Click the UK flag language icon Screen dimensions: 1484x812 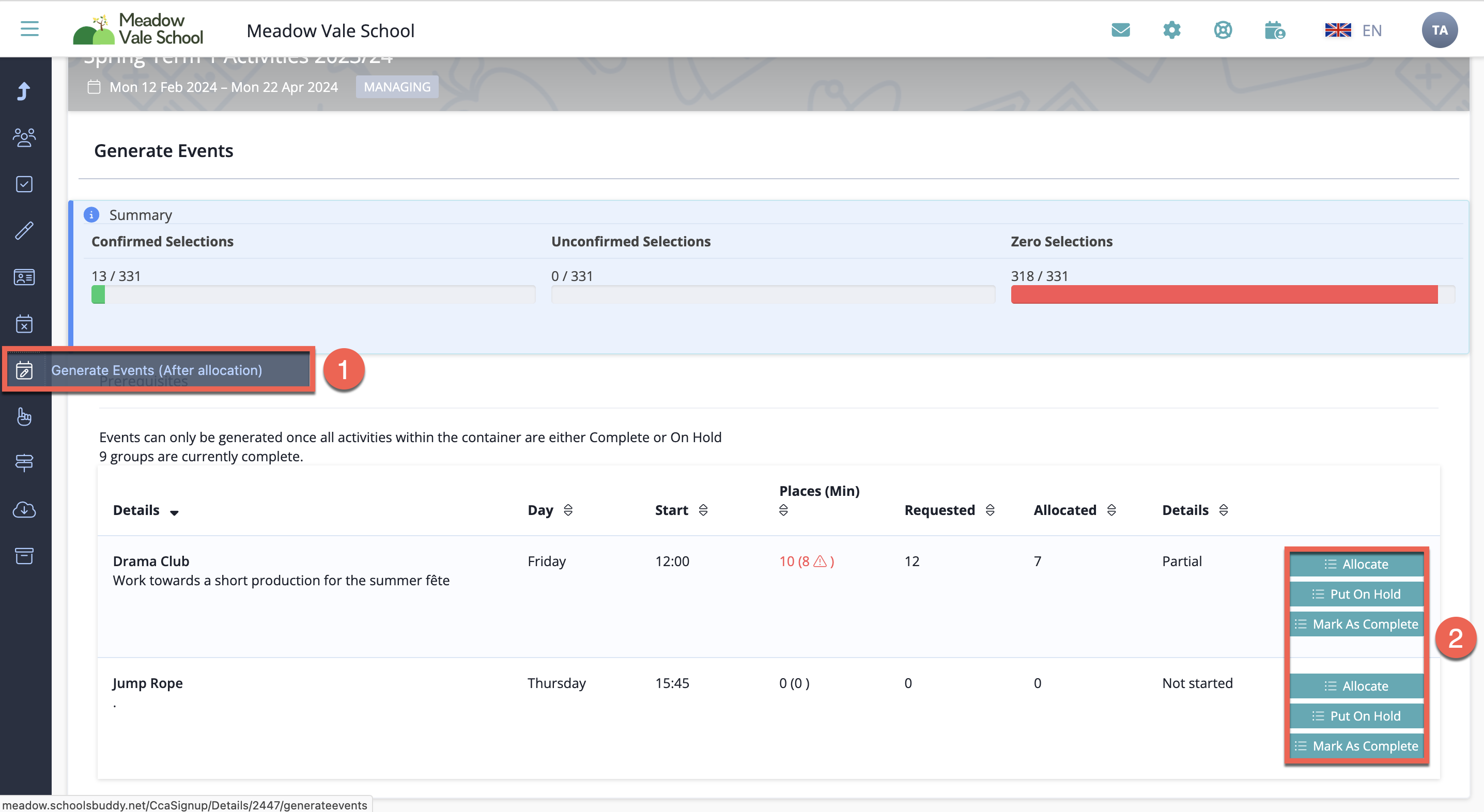pos(1338,30)
